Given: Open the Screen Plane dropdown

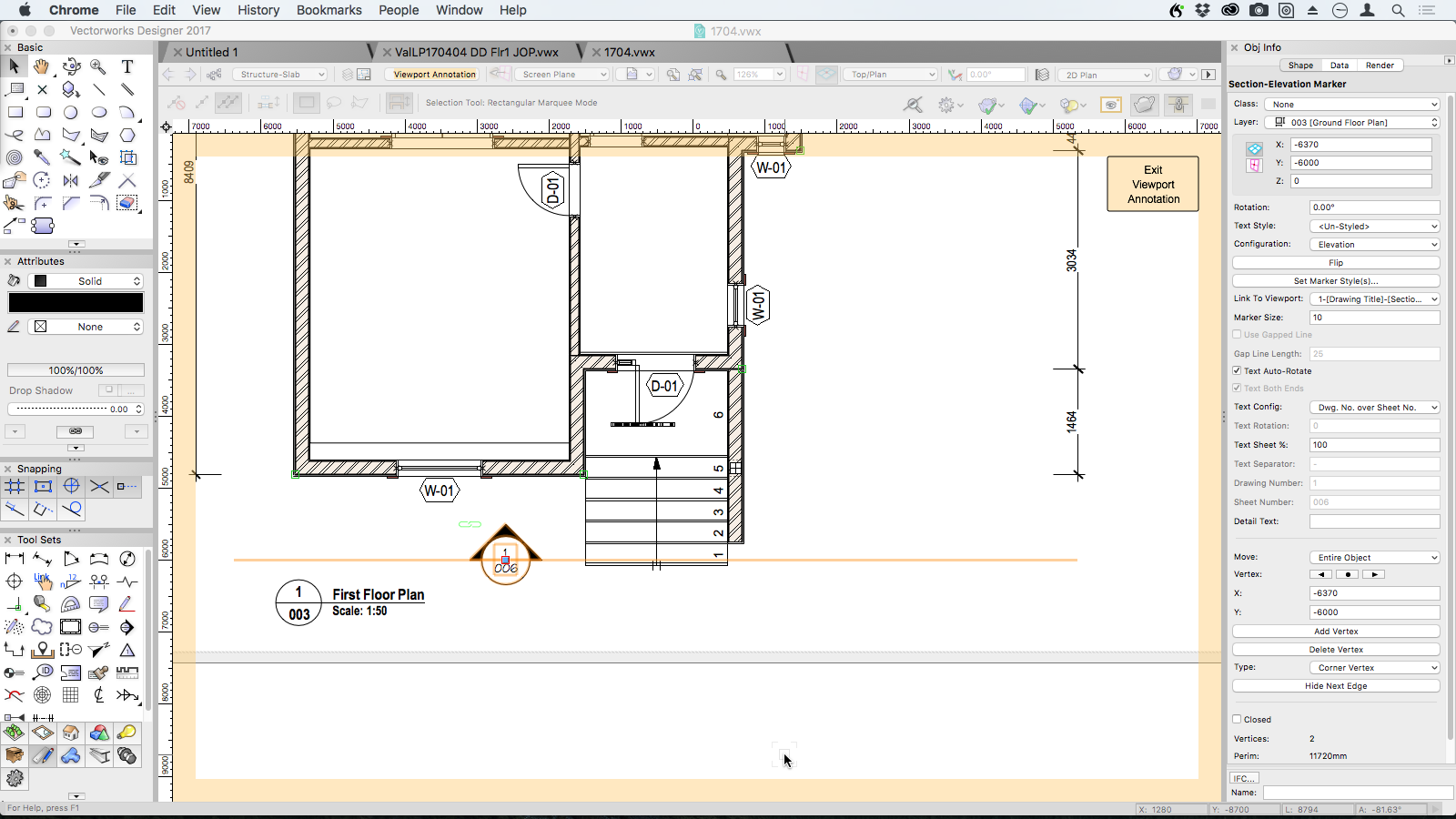Looking at the screenshot, I should (561, 74).
